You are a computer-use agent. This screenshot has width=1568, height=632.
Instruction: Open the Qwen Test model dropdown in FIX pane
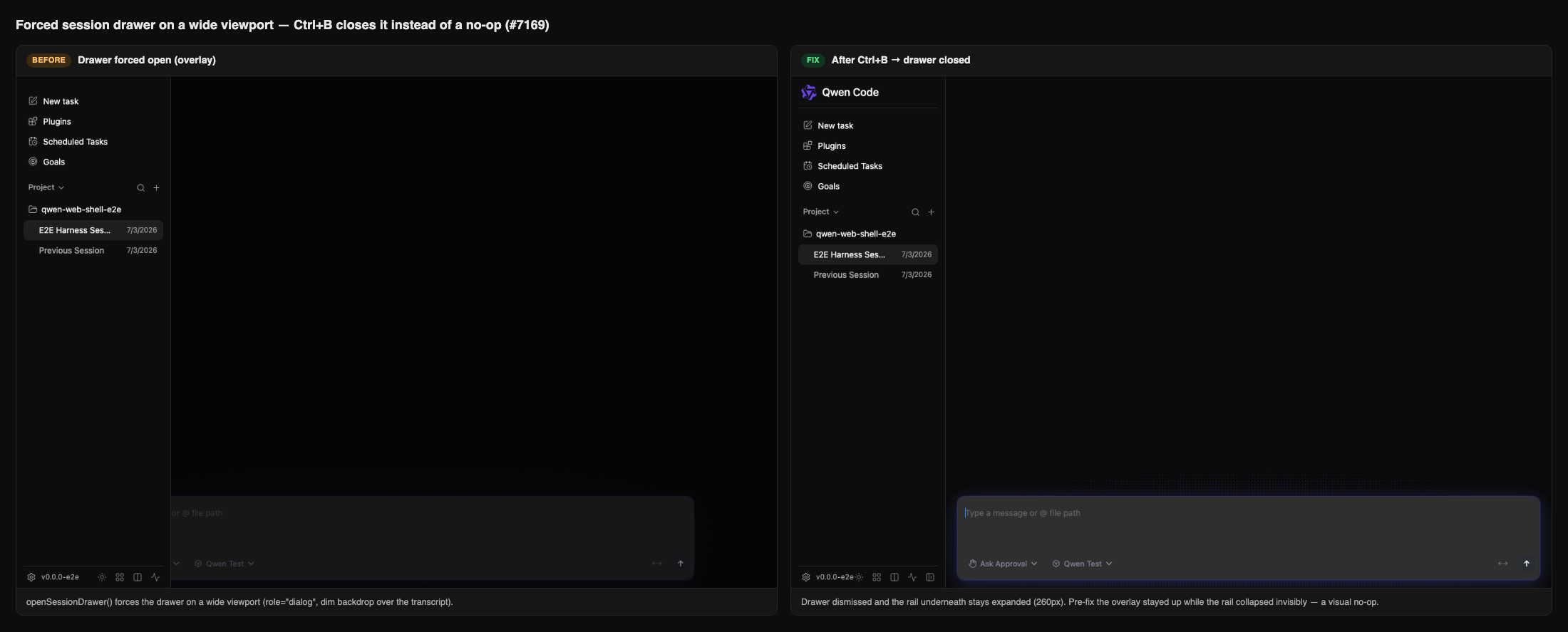click(x=1082, y=564)
